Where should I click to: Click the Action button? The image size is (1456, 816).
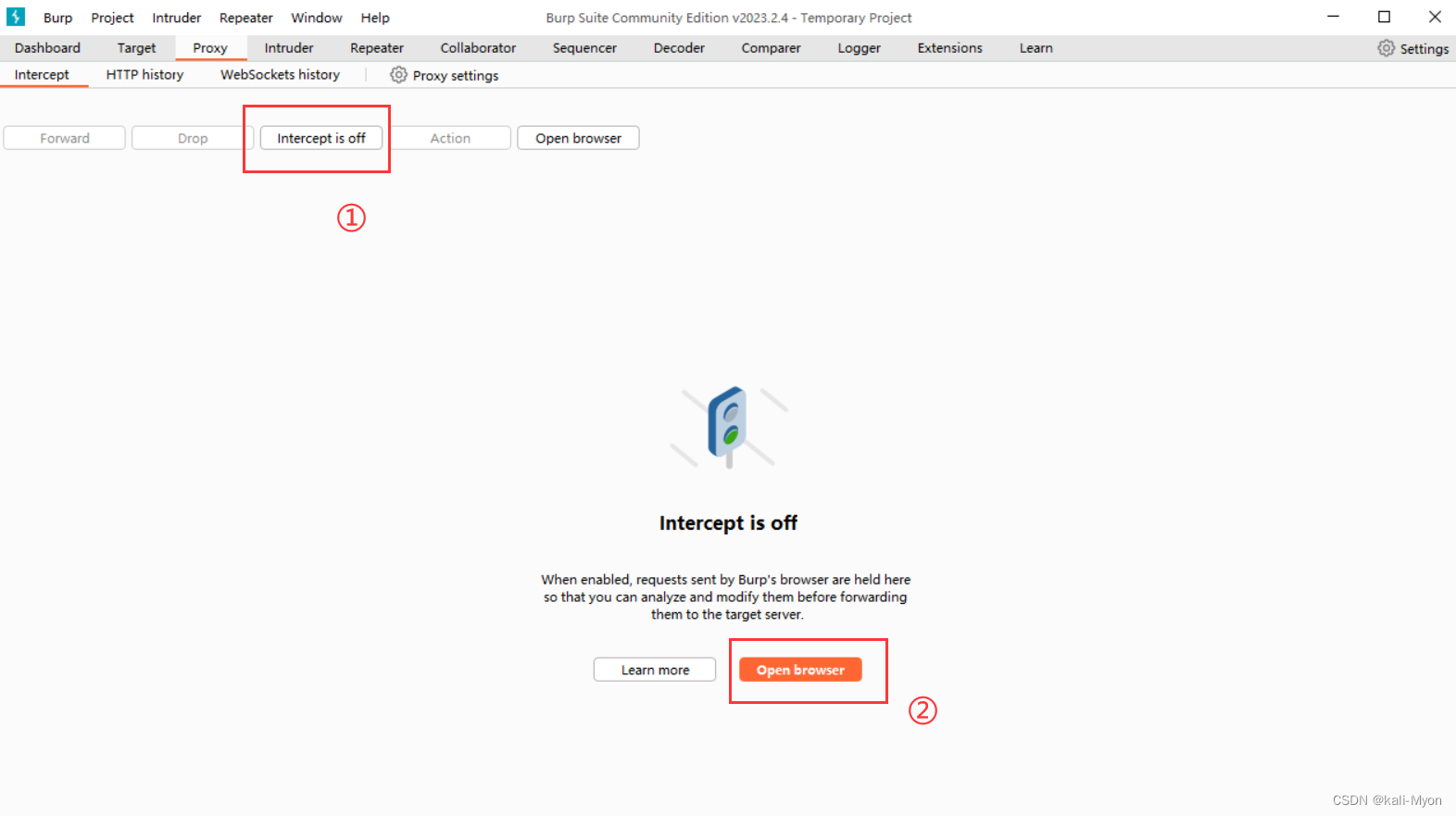point(450,138)
